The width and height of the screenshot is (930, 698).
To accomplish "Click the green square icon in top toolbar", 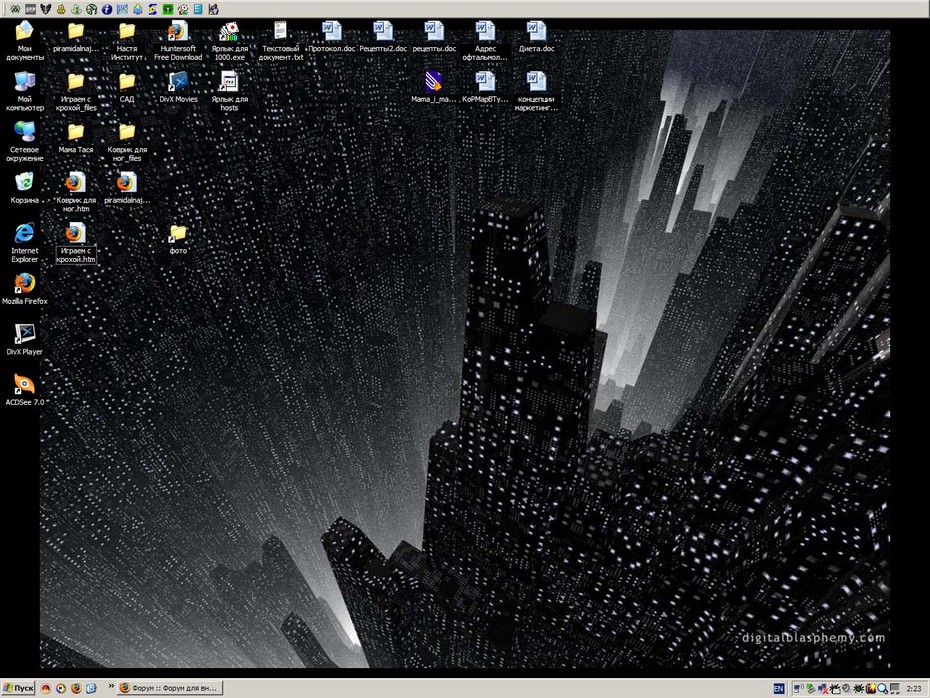I will pyautogui.click(x=168, y=9).
